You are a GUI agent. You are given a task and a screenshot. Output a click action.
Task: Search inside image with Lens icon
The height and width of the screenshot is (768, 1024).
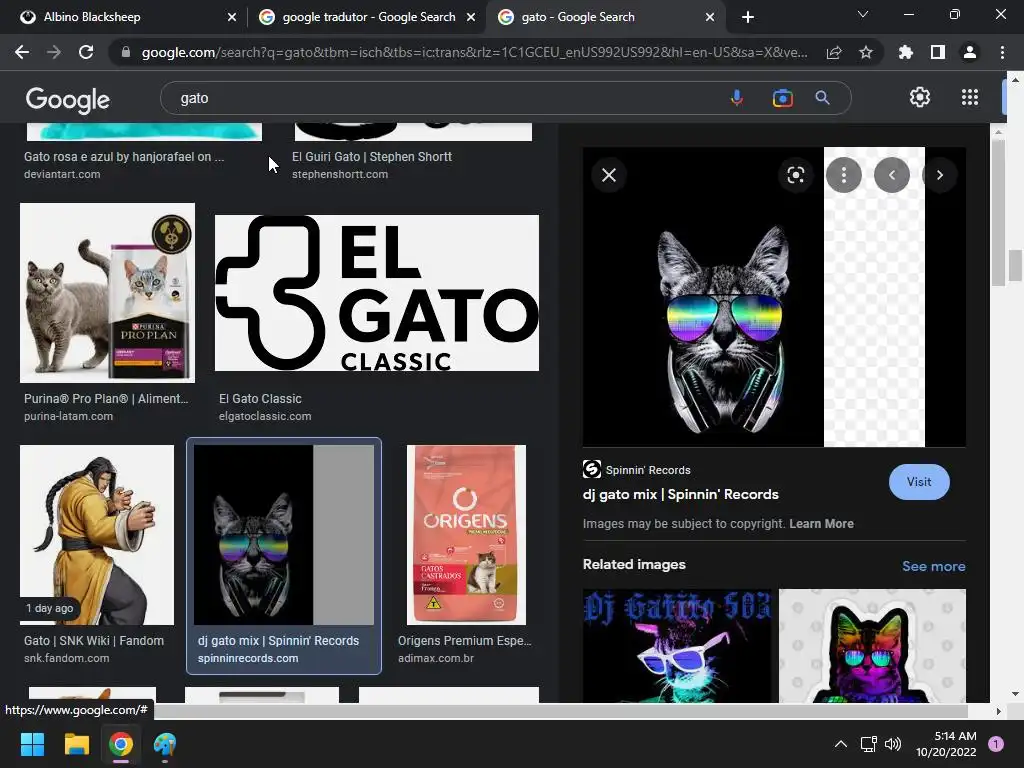[795, 175]
